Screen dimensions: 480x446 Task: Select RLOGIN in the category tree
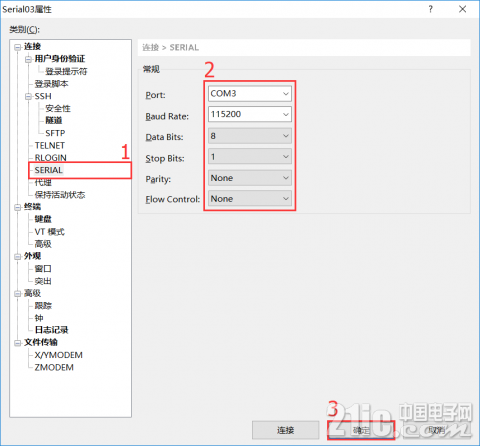(51, 158)
